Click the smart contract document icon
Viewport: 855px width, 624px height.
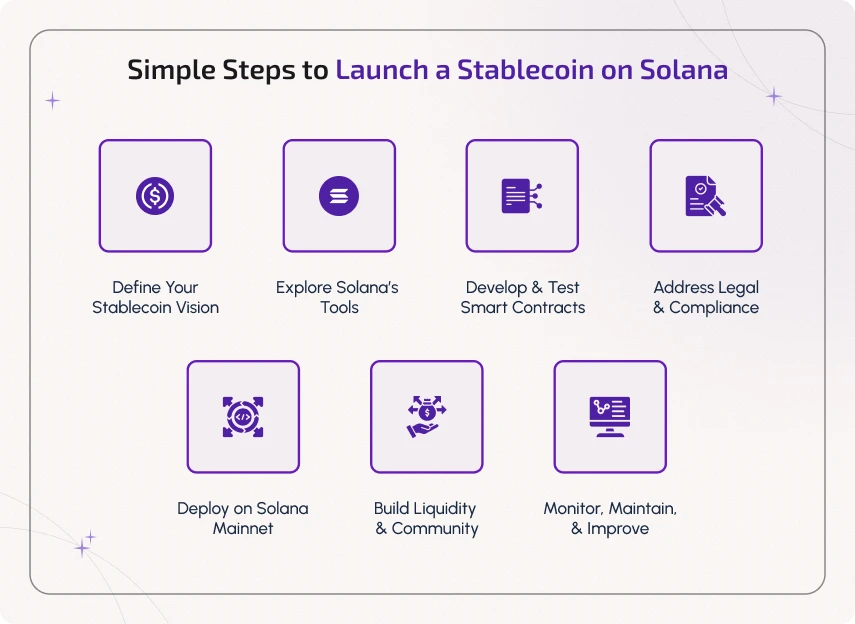tap(522, 196)
